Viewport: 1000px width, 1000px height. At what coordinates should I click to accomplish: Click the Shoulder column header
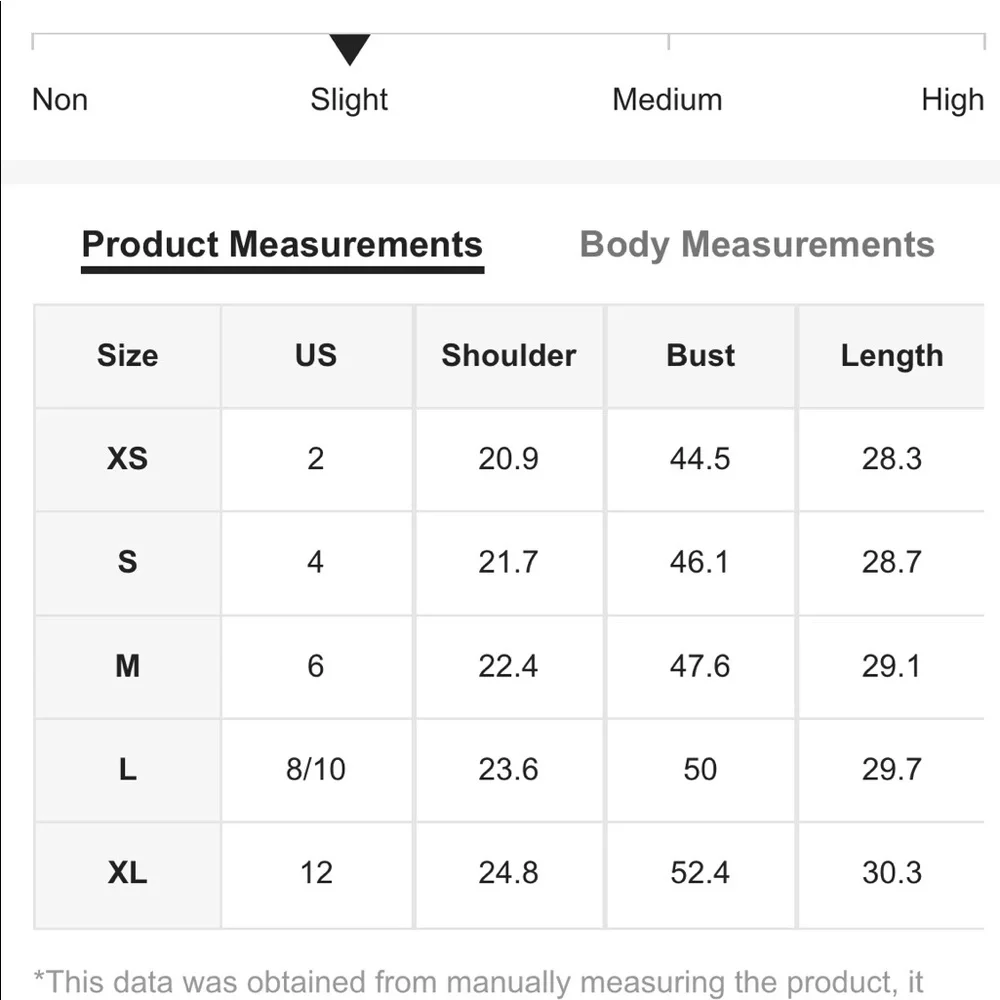(508, 356)
